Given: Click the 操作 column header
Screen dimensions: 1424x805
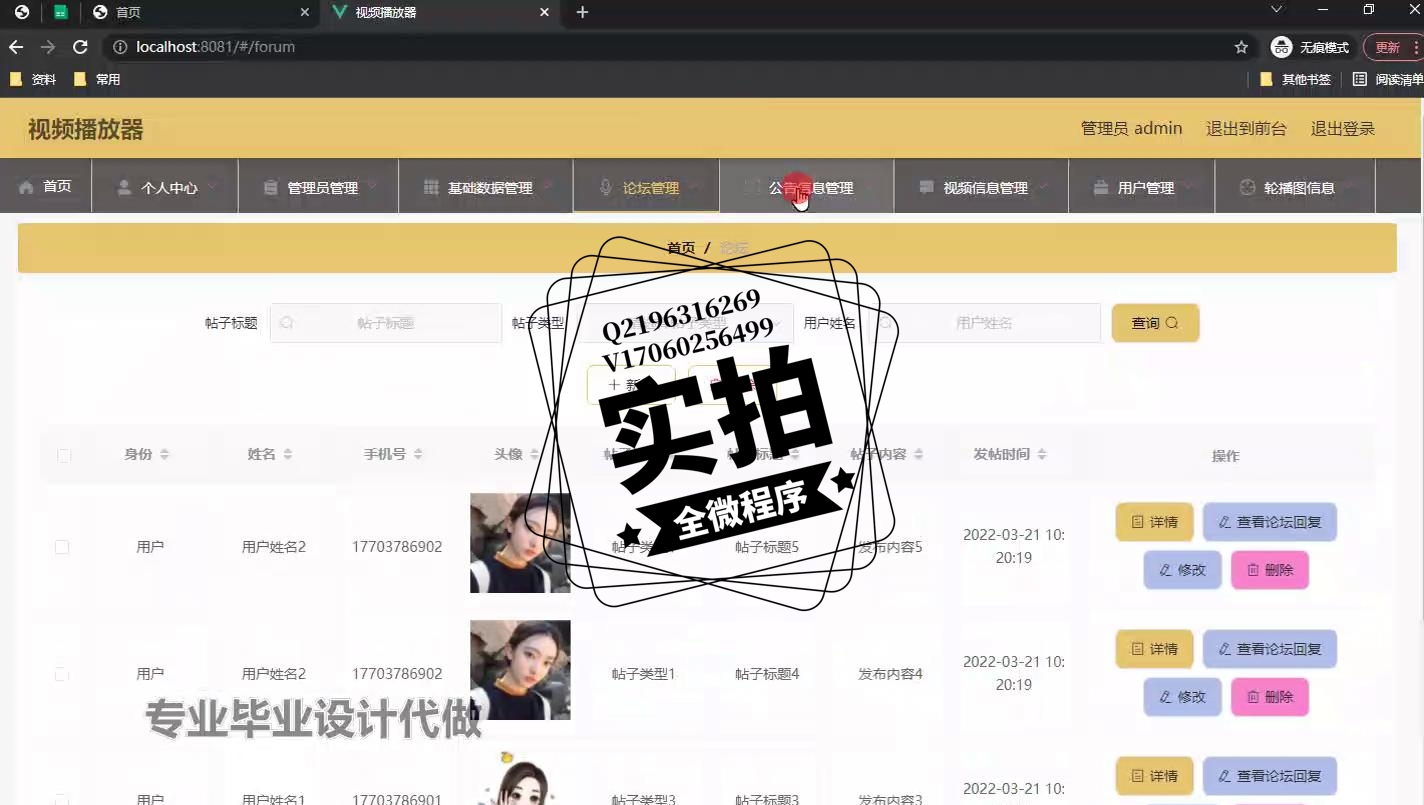Looking at the screenshot, I should point(1225,456).
